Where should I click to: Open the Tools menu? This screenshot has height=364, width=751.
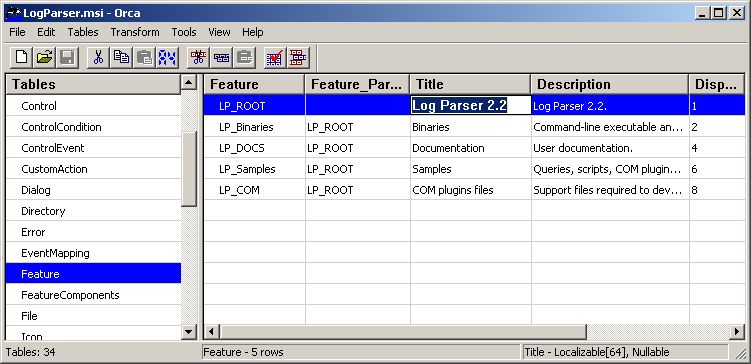[184, 32]
